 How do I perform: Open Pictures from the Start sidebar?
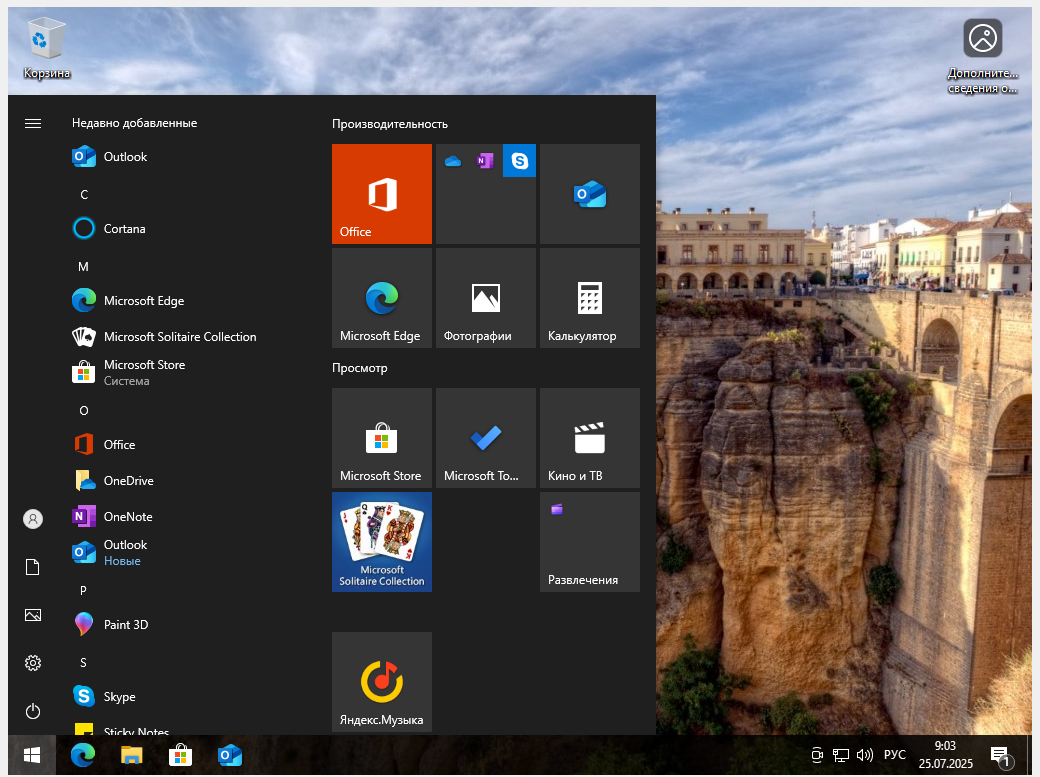click(x=32, y=615)
